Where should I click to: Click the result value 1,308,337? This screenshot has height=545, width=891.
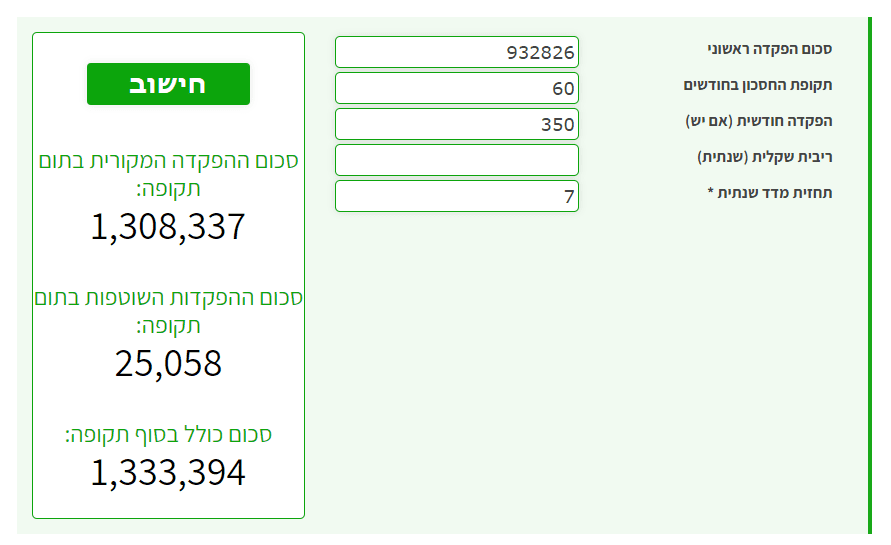click(x=168, y=227)
